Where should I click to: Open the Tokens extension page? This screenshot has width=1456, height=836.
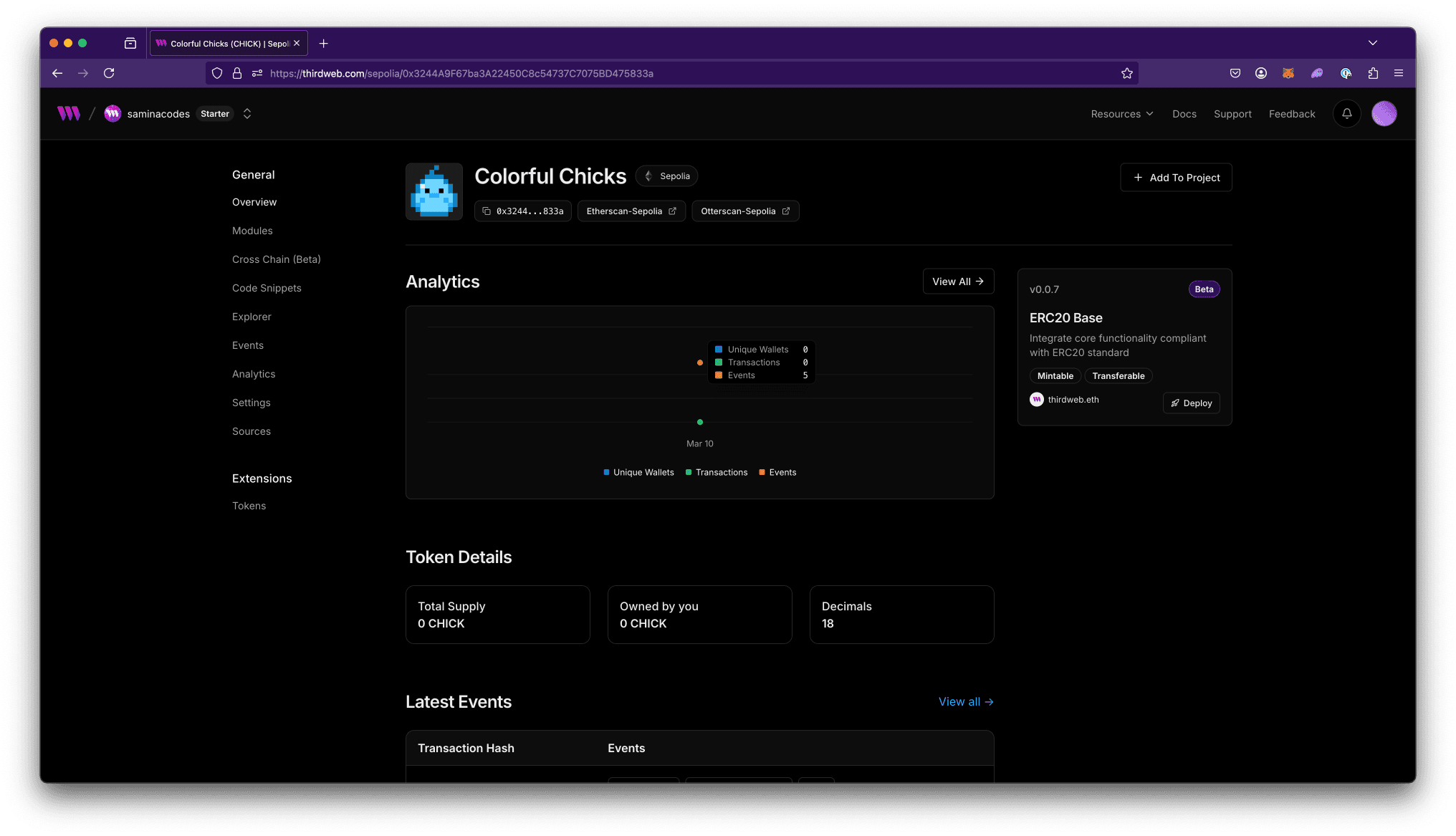click(249, 506)
